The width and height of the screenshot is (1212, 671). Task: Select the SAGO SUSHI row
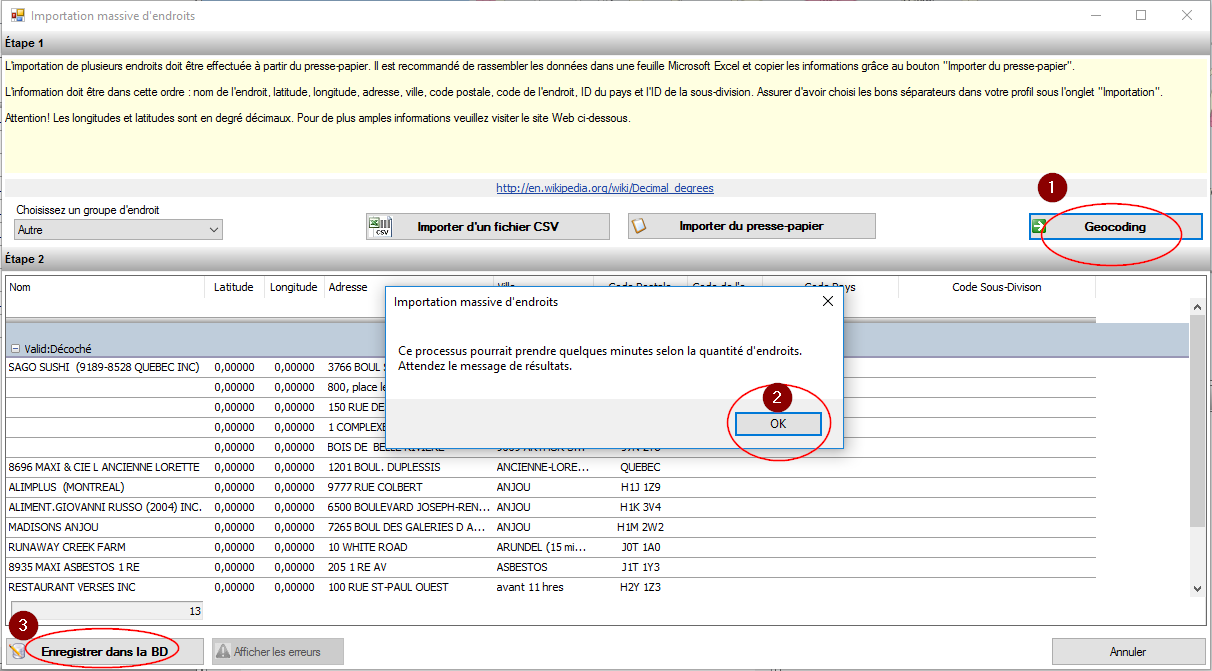coord(104,367)
